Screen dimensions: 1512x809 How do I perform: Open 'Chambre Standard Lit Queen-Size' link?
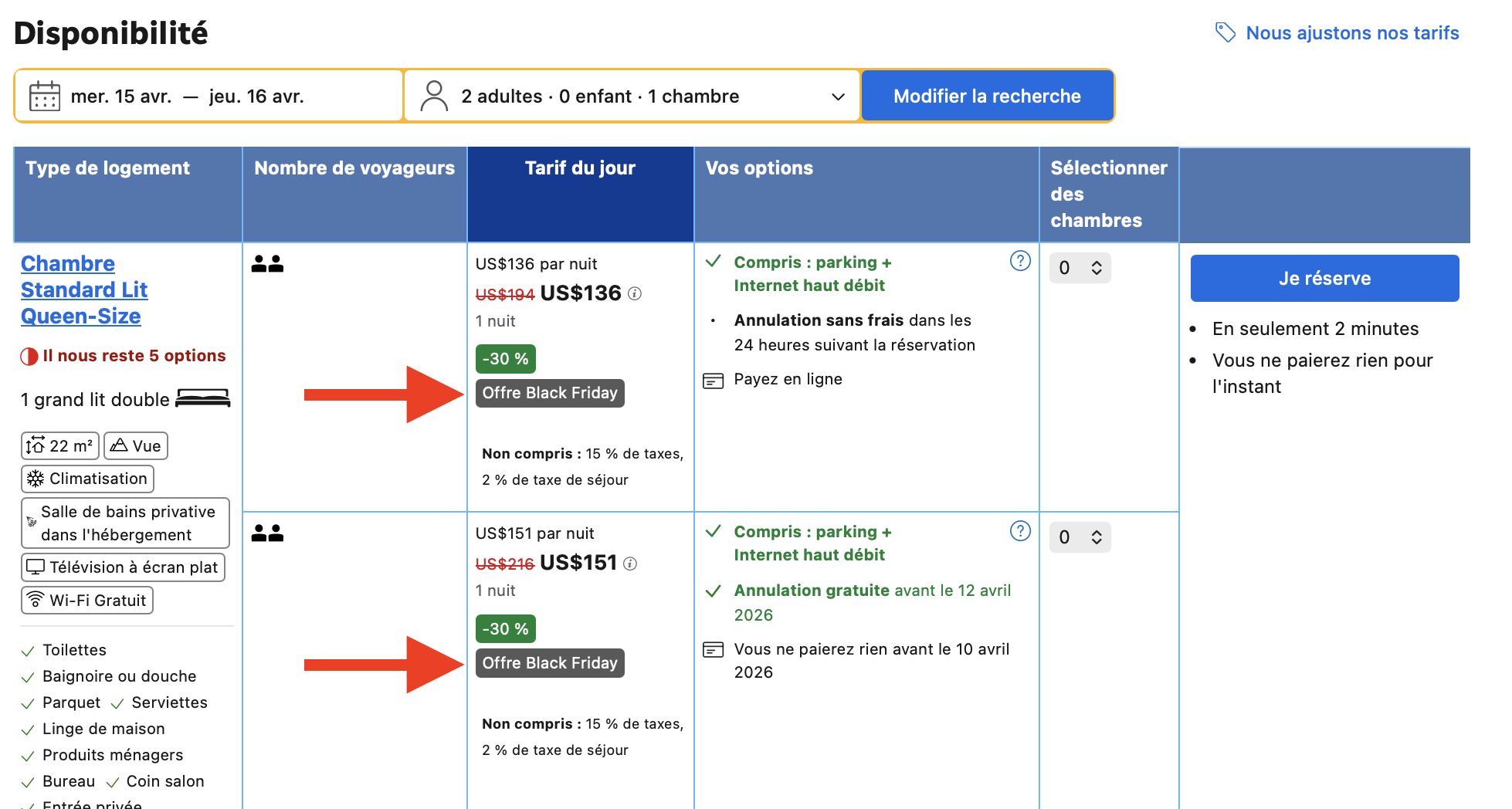pos(83,289)
